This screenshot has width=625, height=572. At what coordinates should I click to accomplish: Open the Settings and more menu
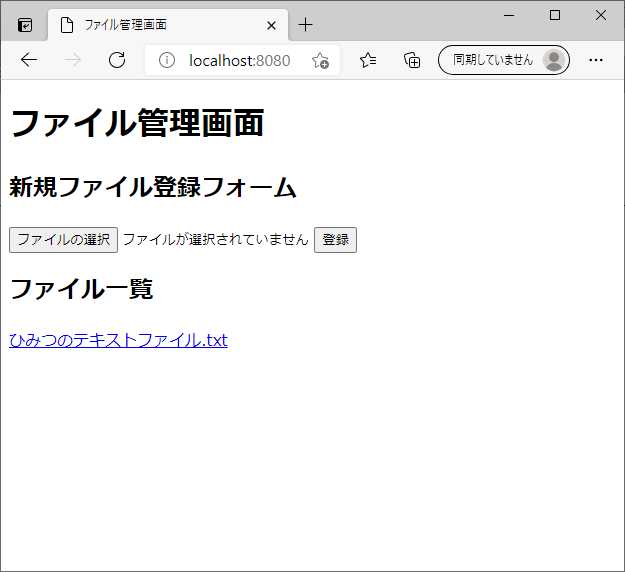pos(596,60)
